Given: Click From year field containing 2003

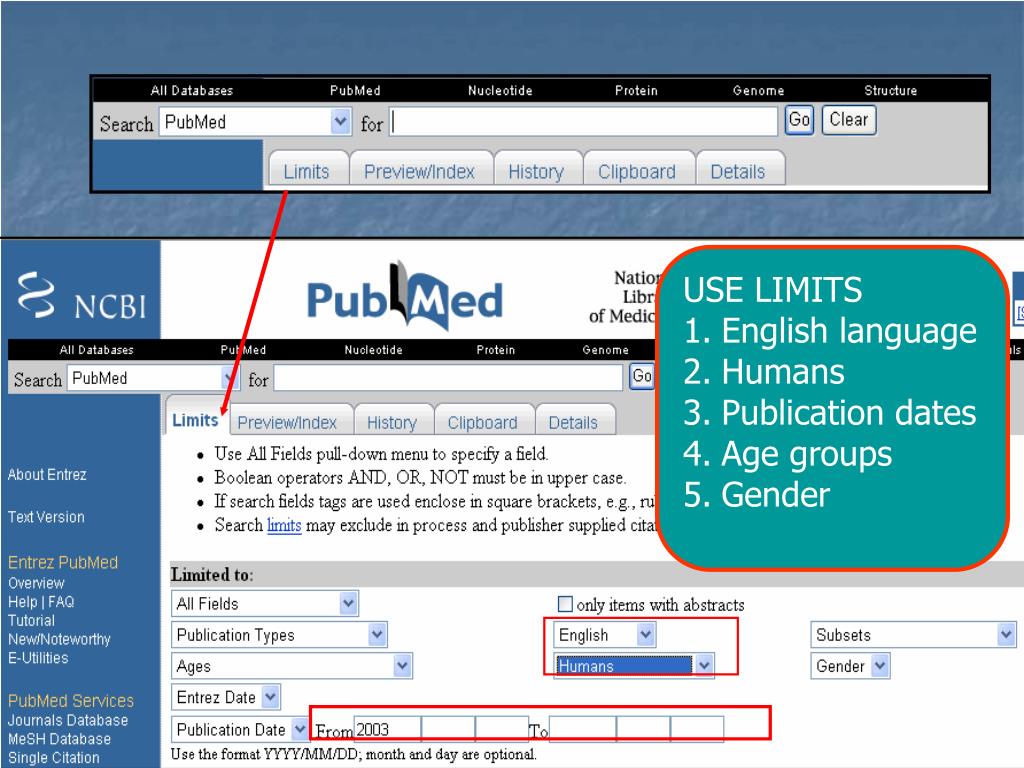Looking at the screenshot, I should click(x=387, y=729).
